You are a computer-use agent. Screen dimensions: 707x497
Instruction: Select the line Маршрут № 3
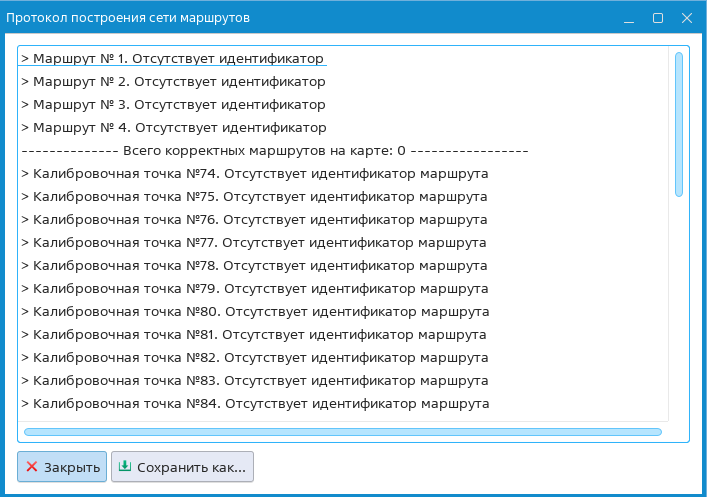click(174, 104)
